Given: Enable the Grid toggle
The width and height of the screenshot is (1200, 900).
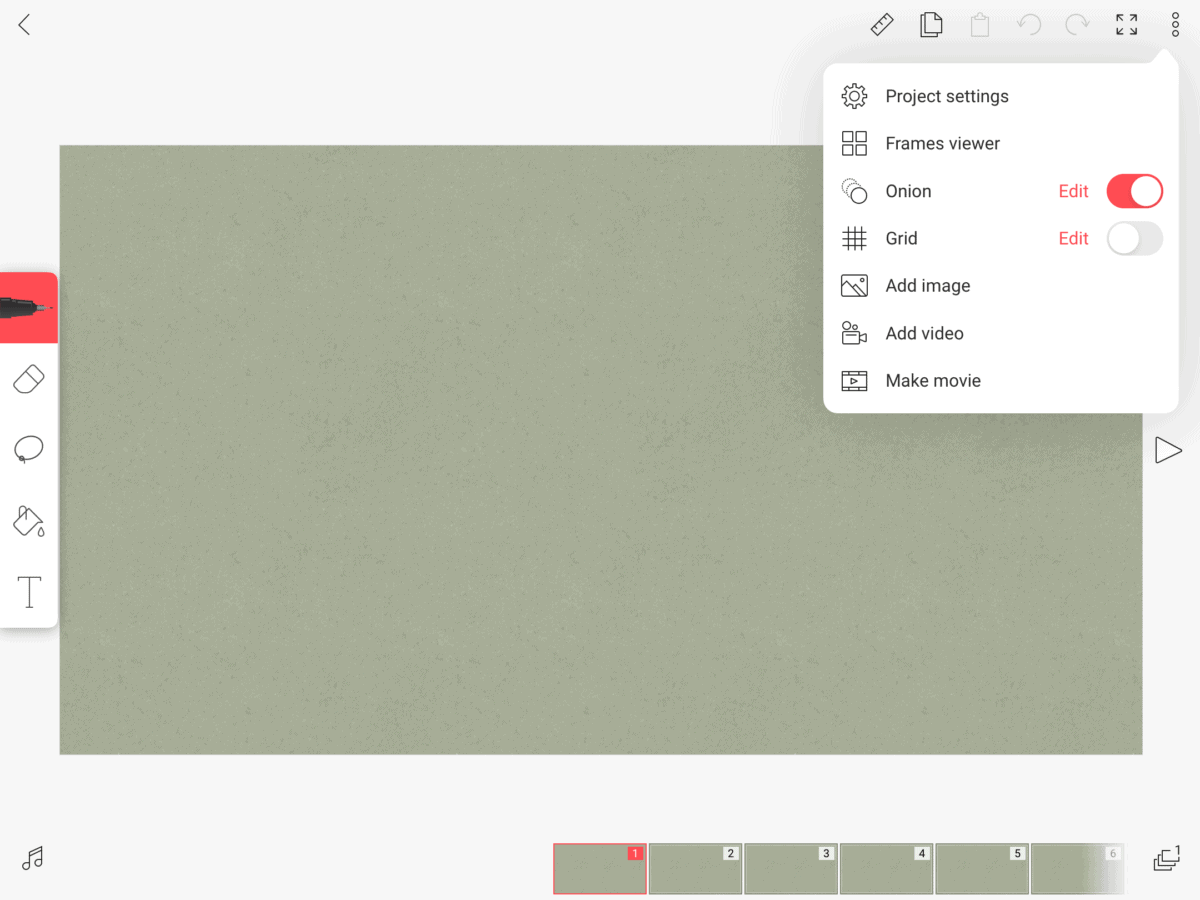Looking at the screenshot, I should coord(1134,238).
